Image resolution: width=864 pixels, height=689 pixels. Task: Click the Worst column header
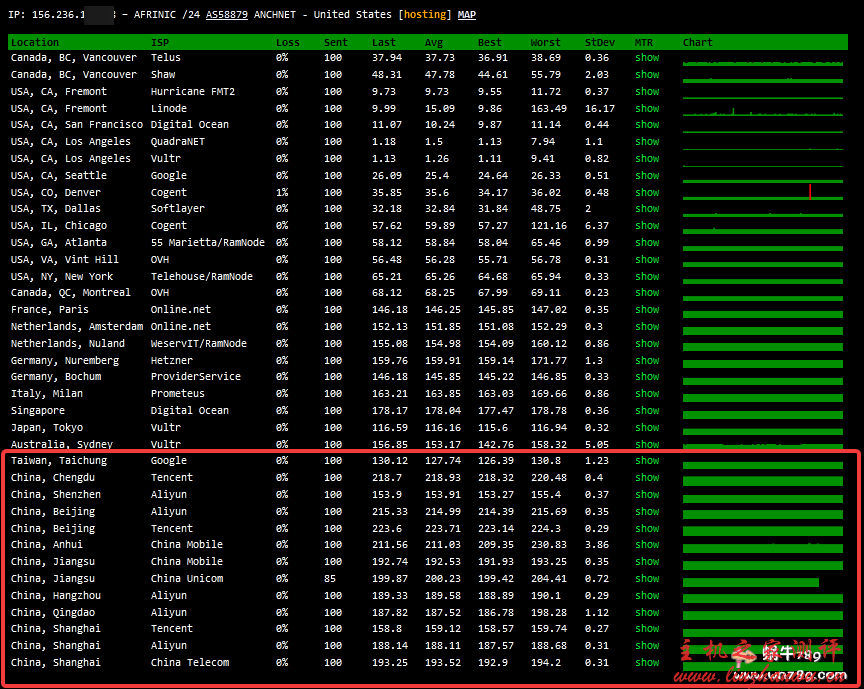coord(546,42)
